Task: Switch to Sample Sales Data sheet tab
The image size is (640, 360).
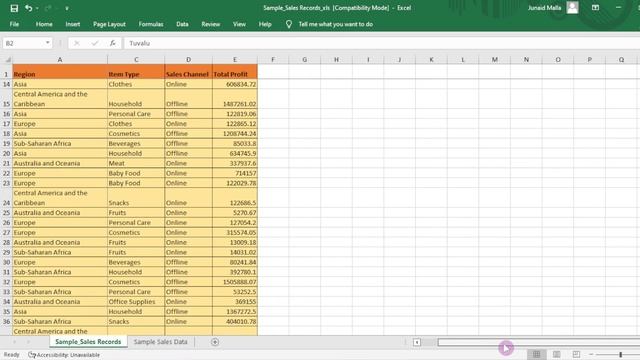Action: [x=160, y=342]
